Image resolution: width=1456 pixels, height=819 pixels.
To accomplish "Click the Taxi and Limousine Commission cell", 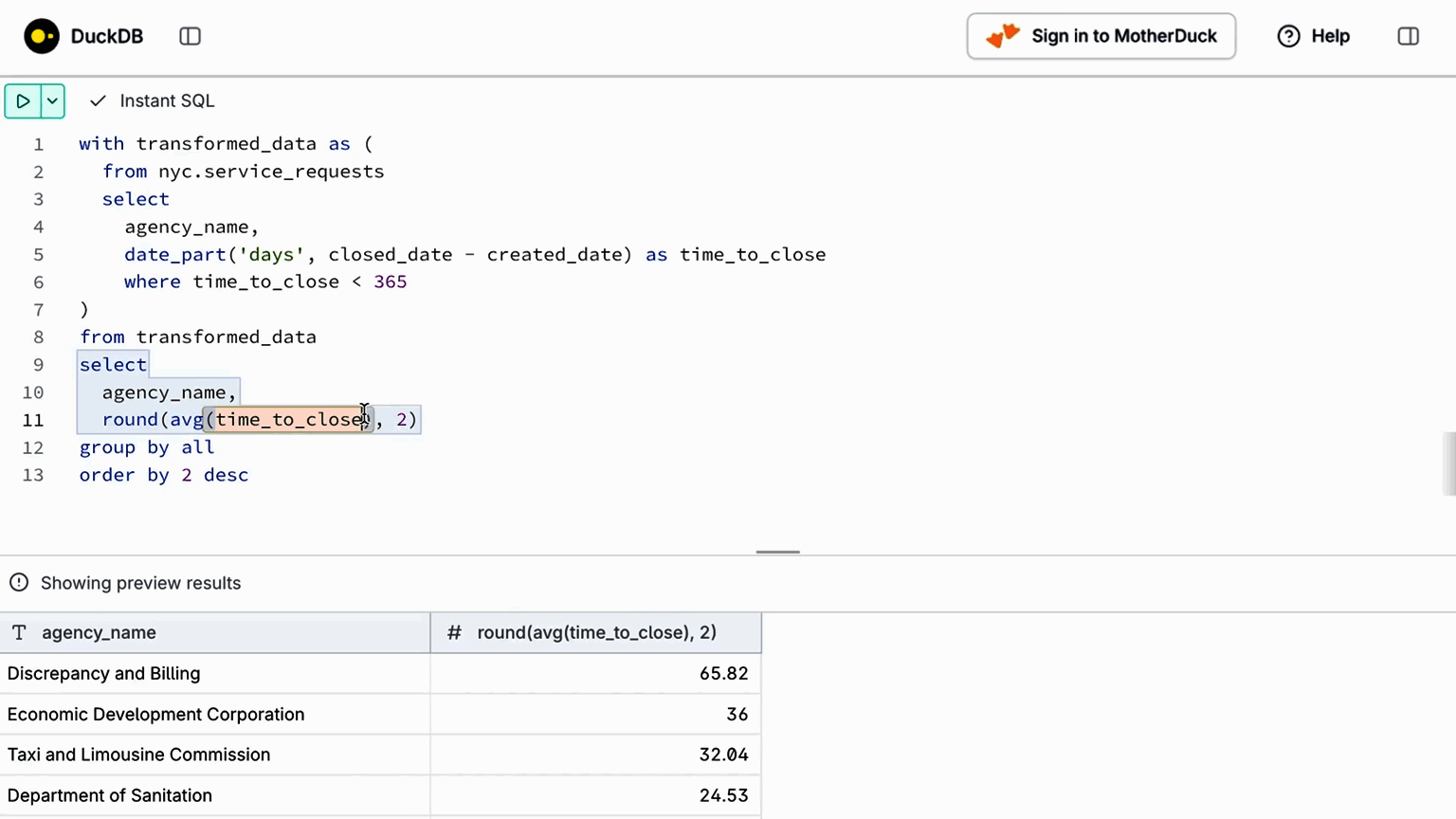I will point(138,755).
